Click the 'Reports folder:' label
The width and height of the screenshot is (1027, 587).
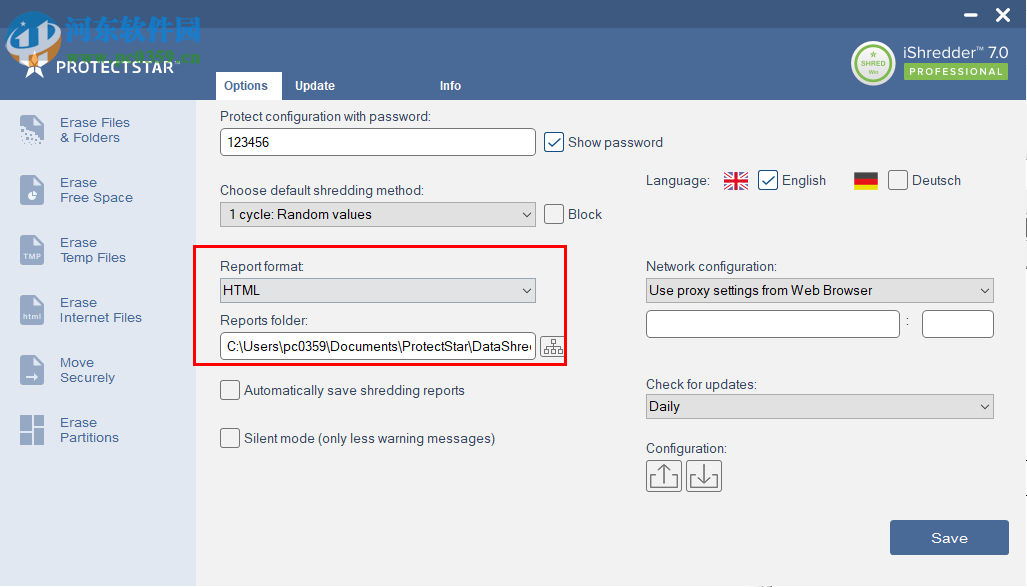click(x=264, y=320)
